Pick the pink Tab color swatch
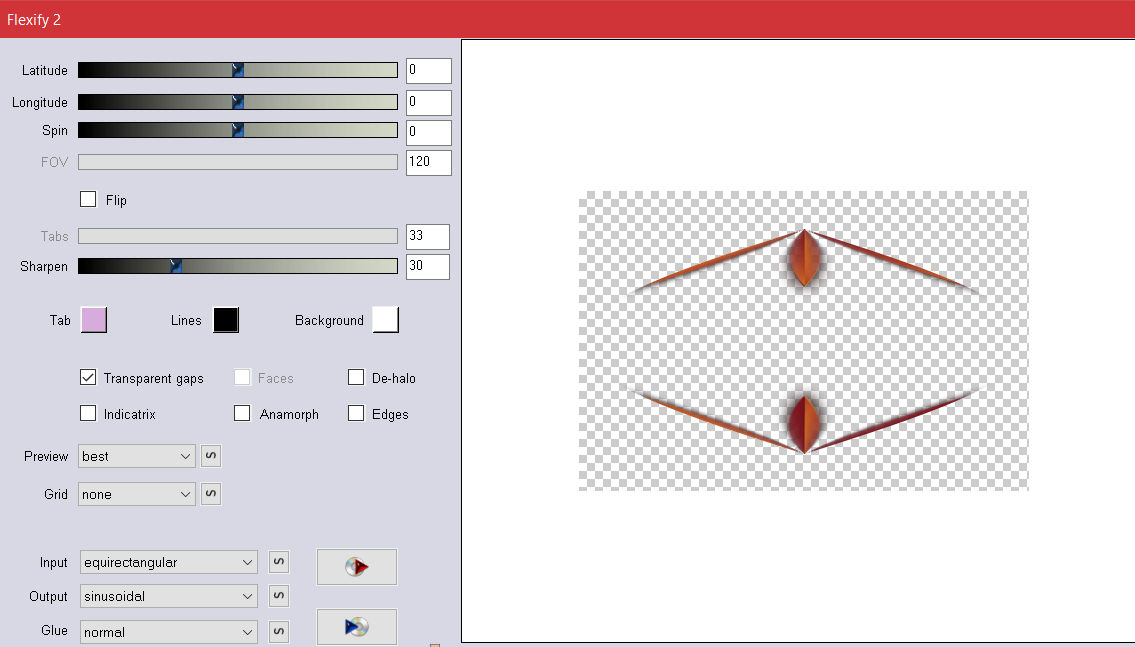 coord(93,320)
